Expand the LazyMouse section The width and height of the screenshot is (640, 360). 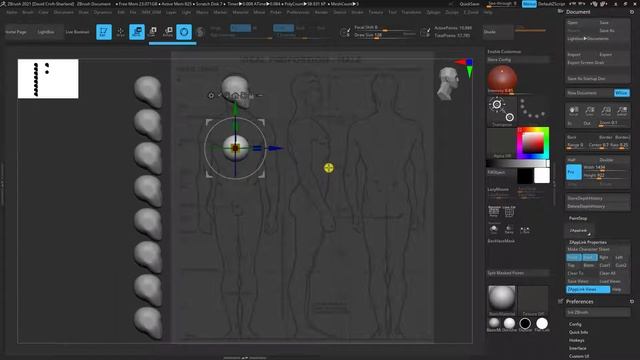498,189
